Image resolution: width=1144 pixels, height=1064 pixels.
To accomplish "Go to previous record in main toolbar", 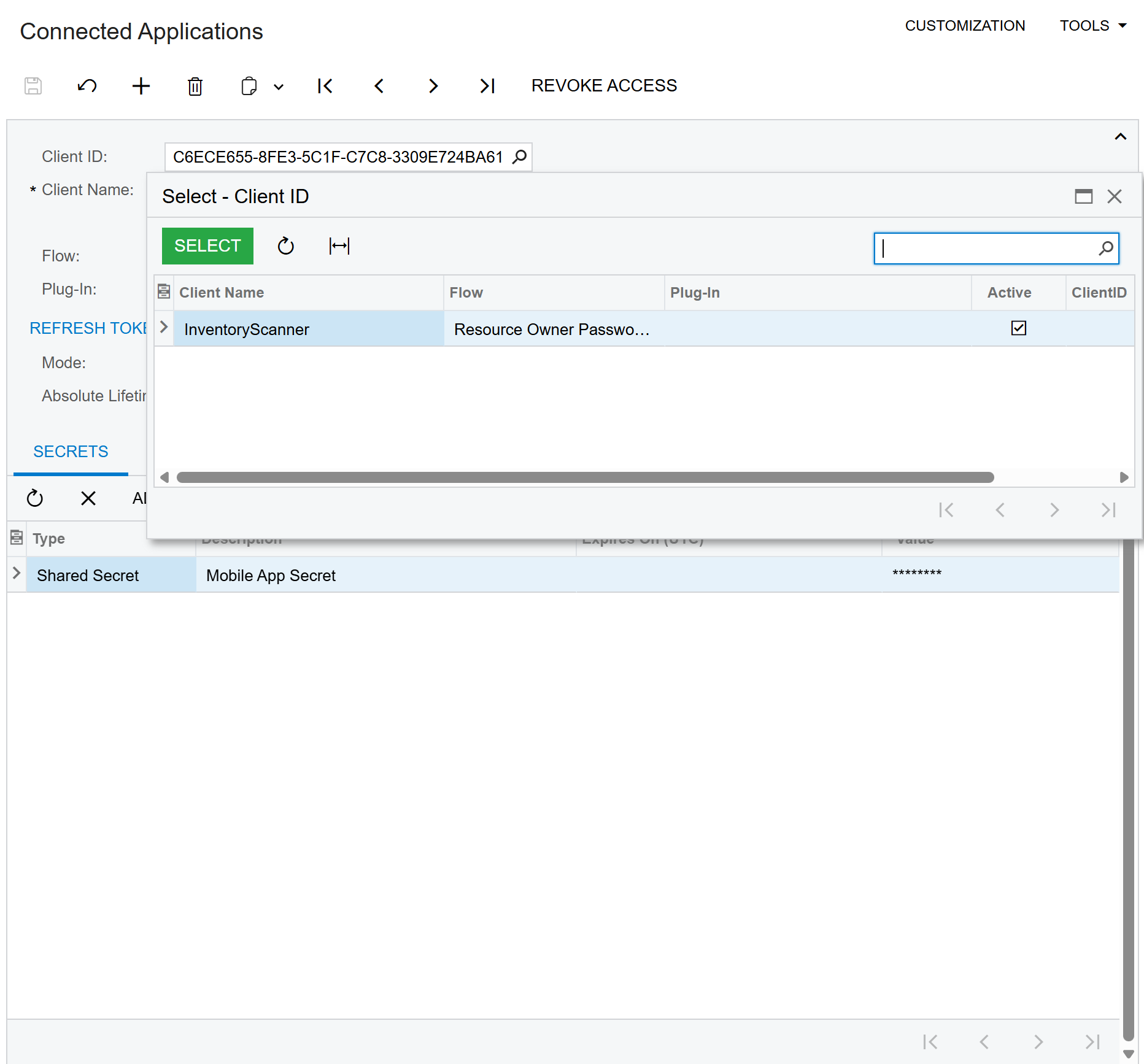I will point(379,86).
